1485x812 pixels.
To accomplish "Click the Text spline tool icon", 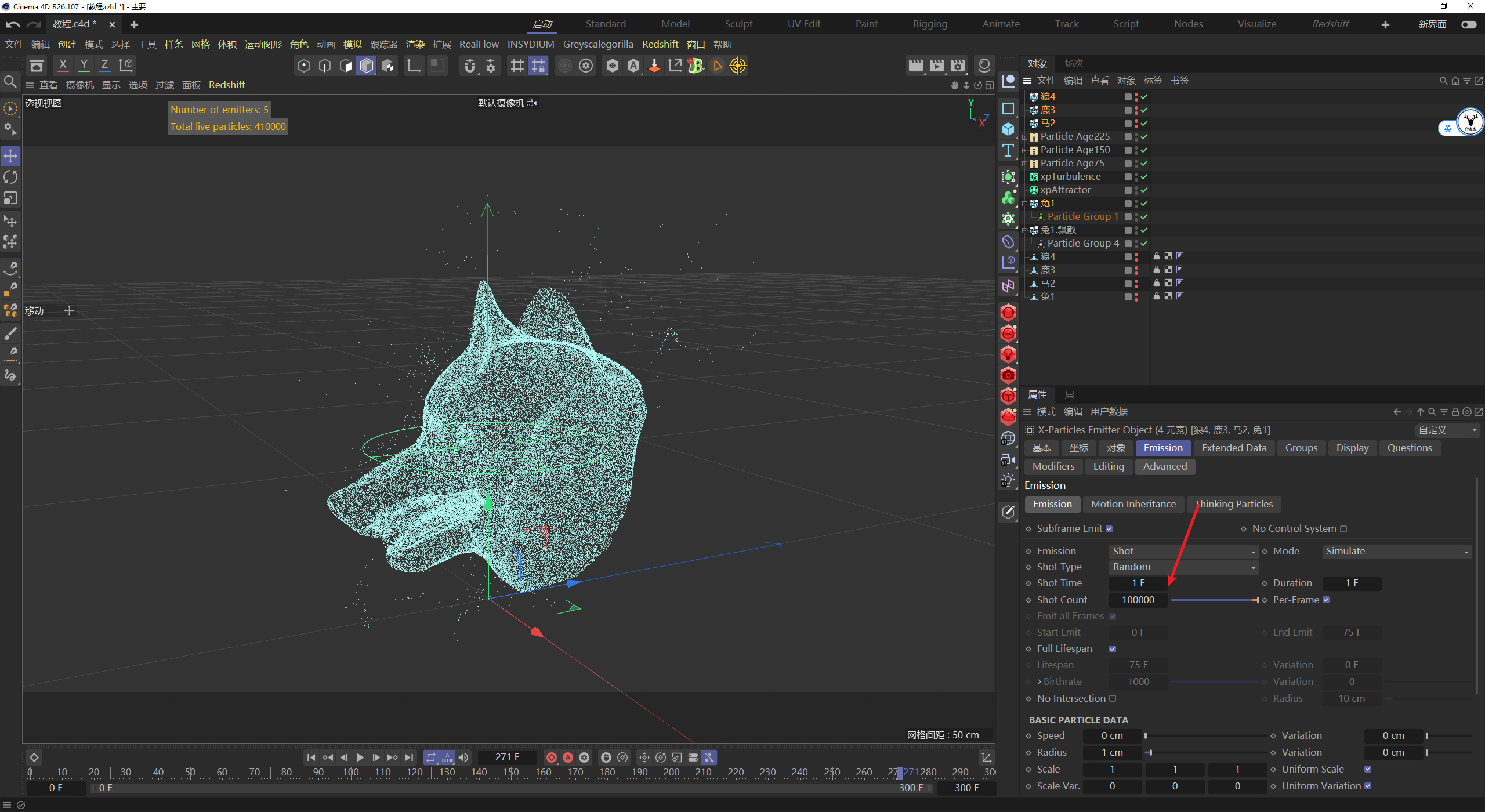I will pyautogui.click(x=1008, y=150).
